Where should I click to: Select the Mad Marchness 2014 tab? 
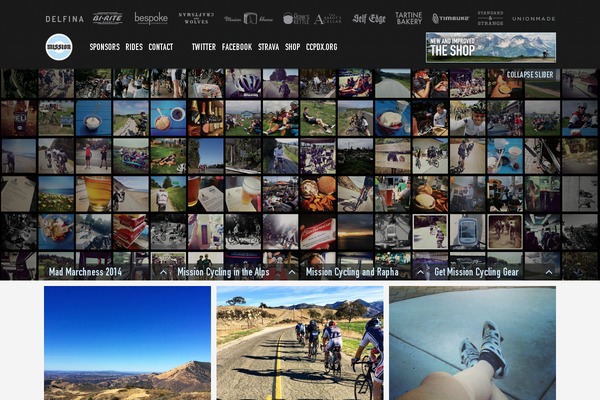[x=85, y=272]
